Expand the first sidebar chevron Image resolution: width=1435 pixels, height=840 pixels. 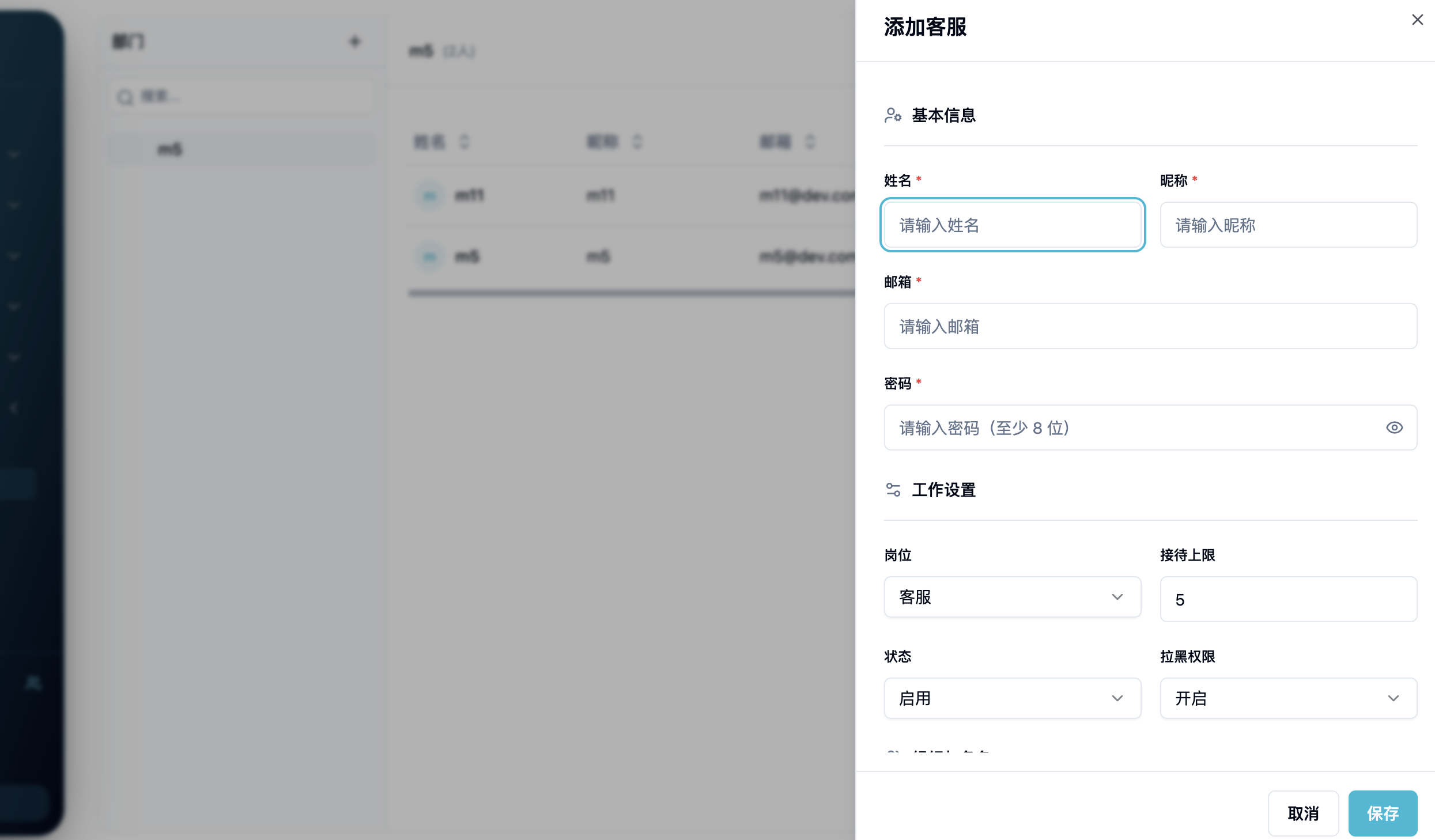point(14,154)
